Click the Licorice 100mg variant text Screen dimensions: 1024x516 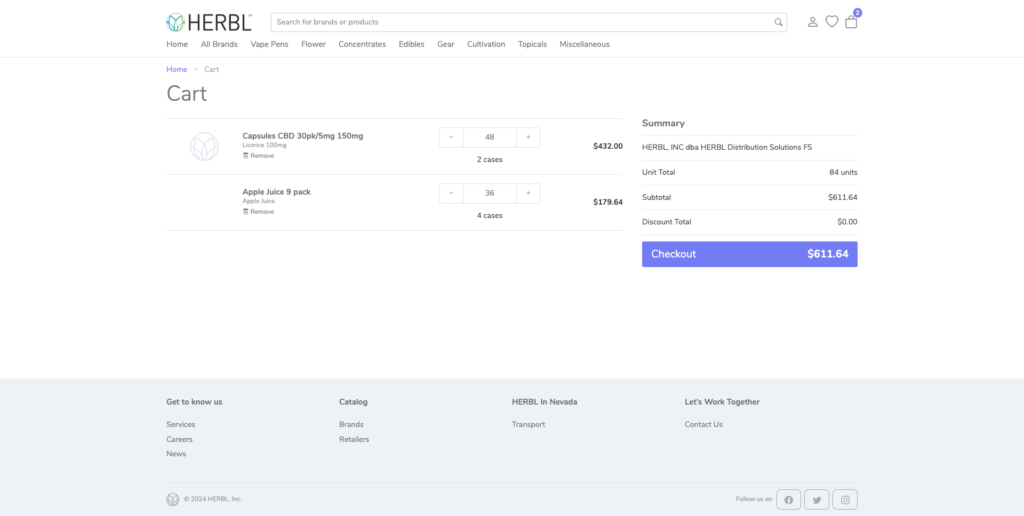coord(264,145)
